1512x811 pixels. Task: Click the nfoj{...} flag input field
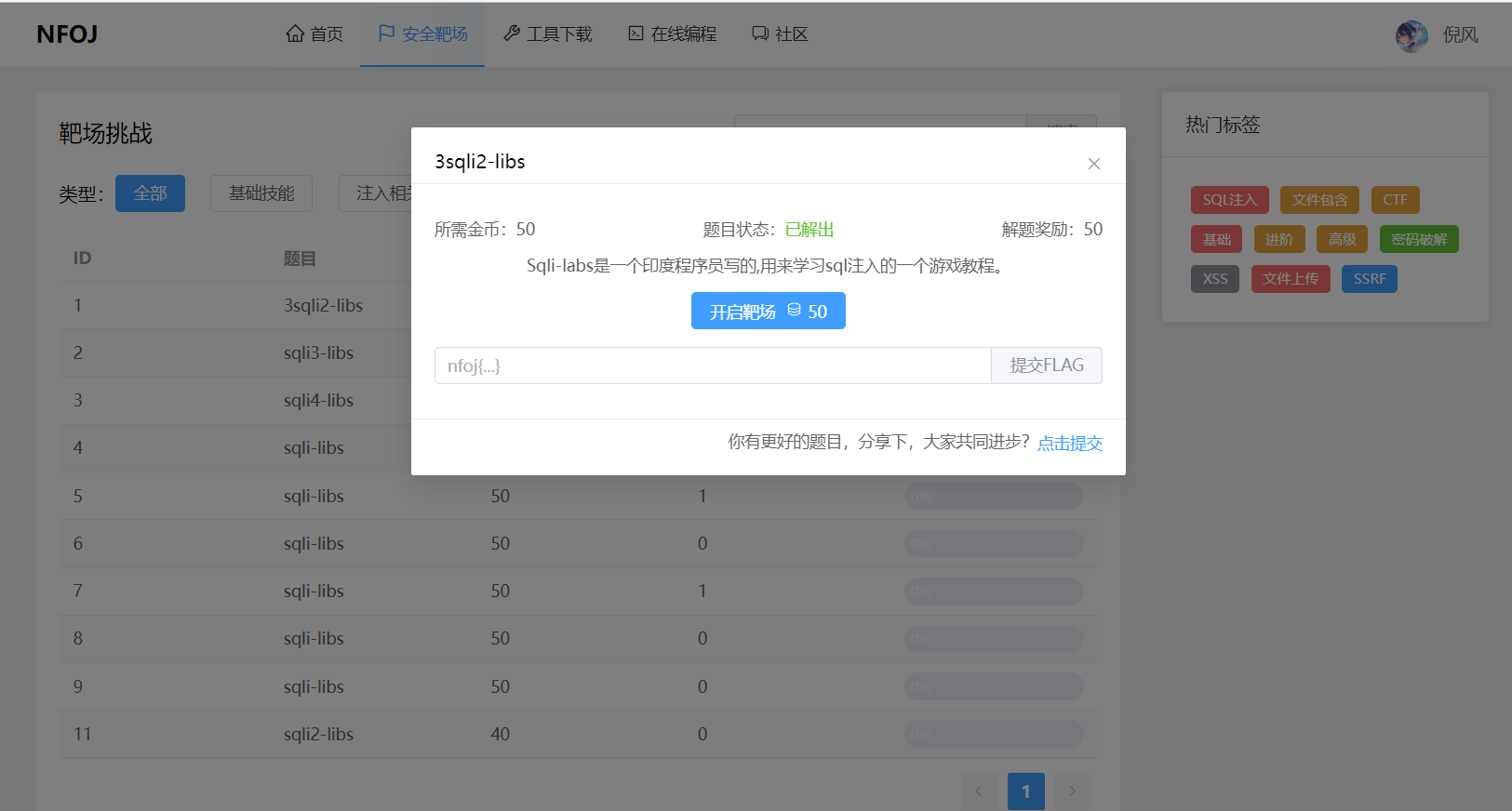713,366
